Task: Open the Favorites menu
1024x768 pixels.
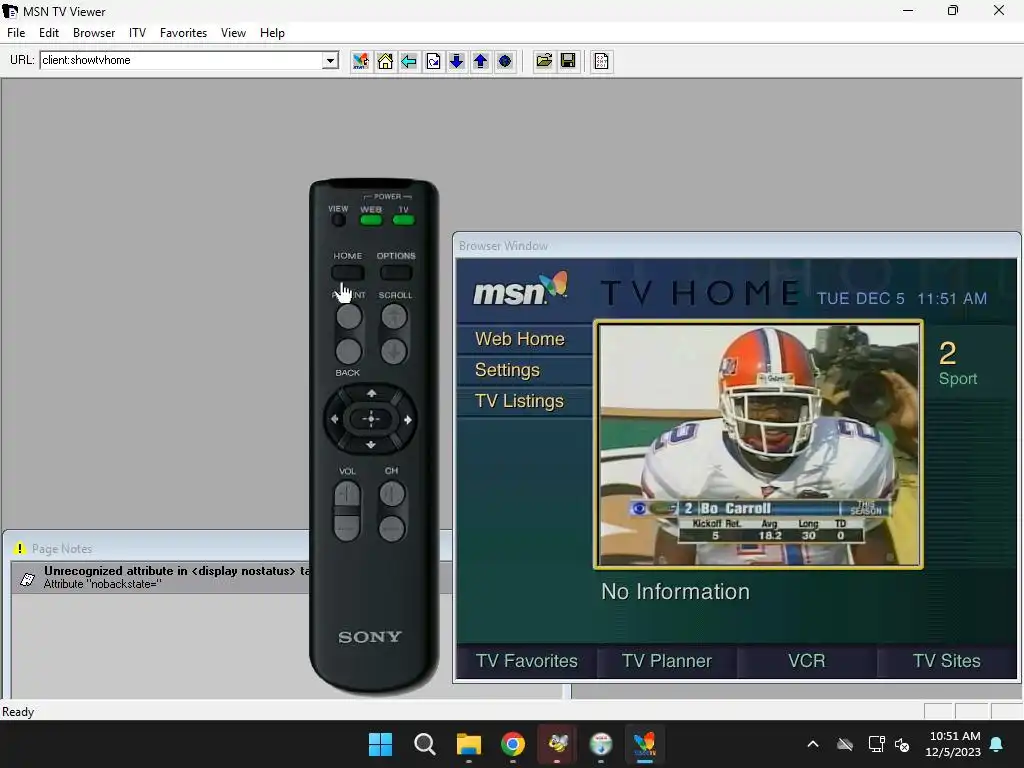Action: [184, 33]
